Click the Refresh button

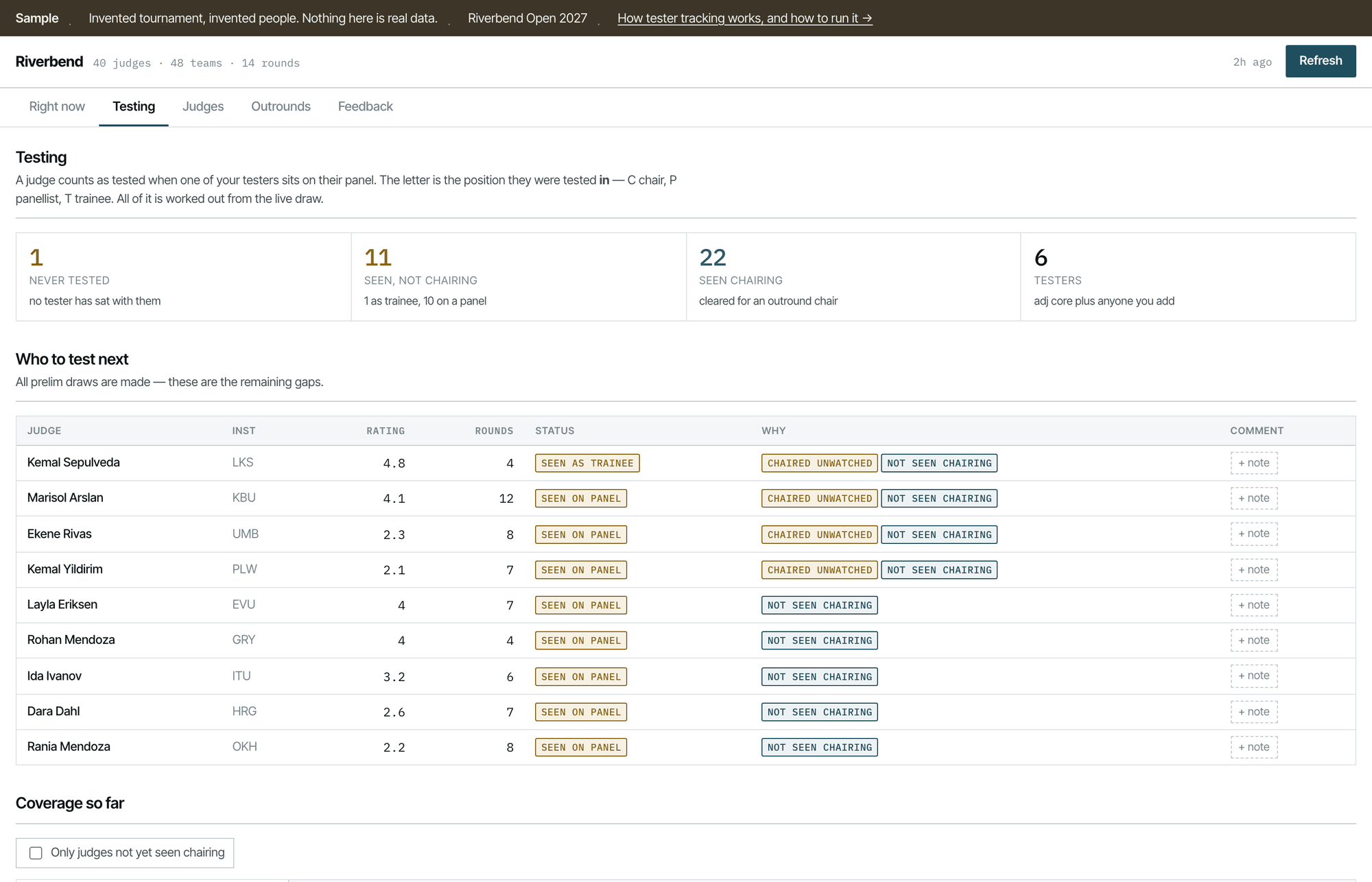tap(1320, 61)
